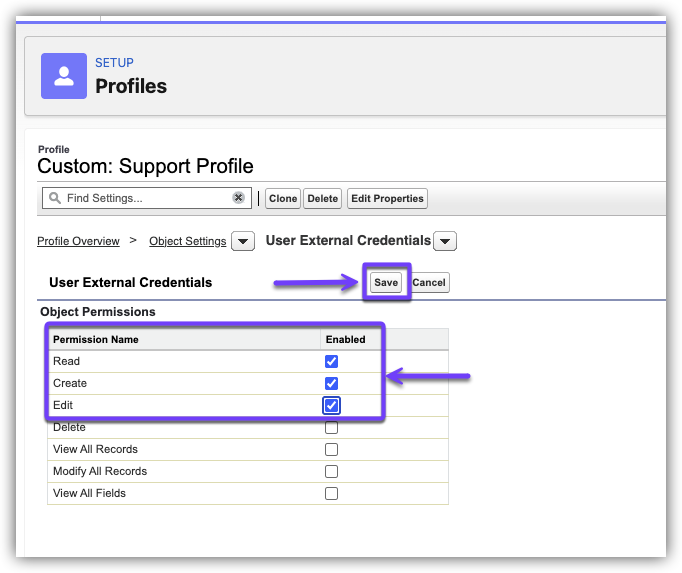The image size is (682, 573).
Task: Expand the User External Credentials dropdown
Action: pyautogui.click(x=446, y=242)
